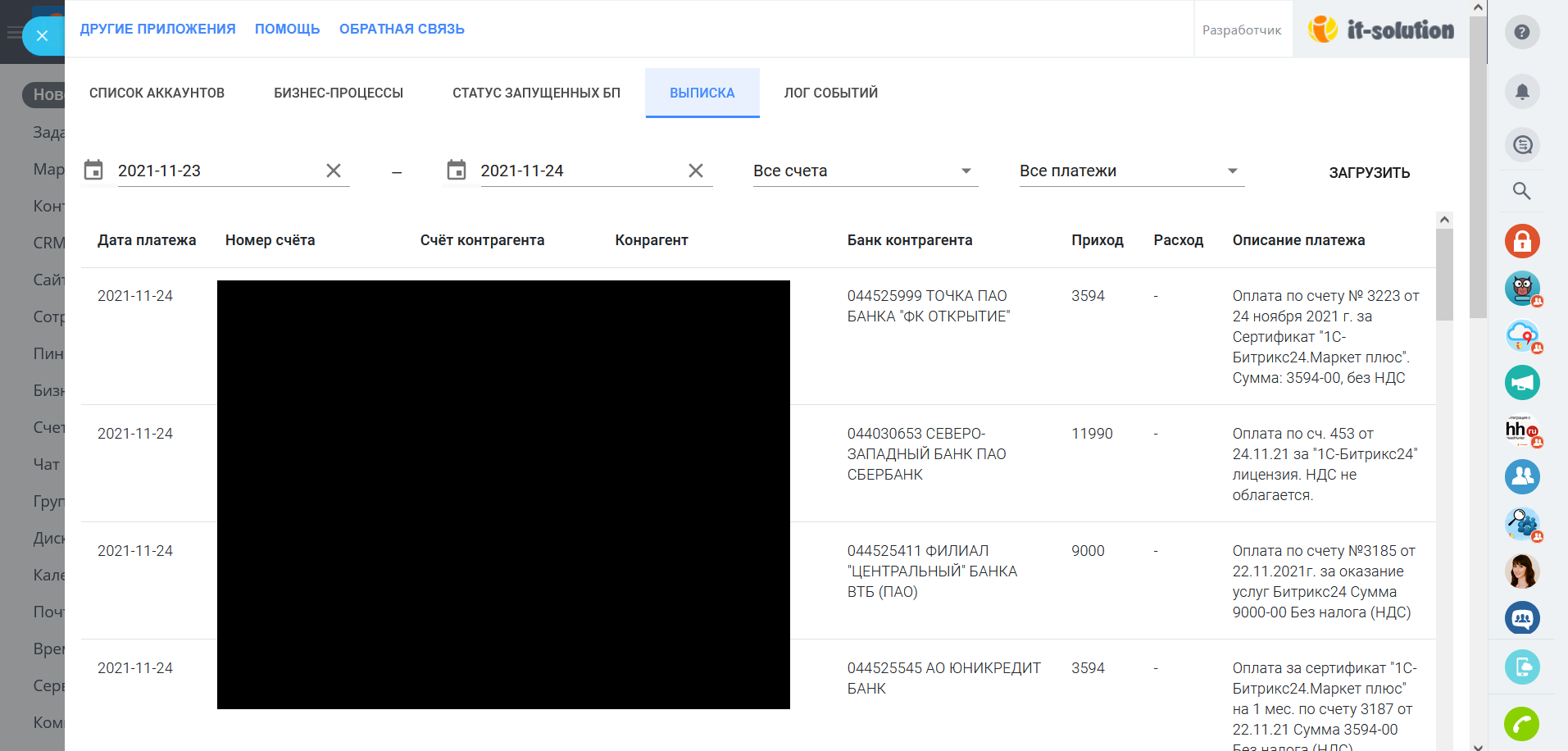The height and width of the screenshot is (751, 1568).
Task: Select 'Статус запущенных БП' tab
Action: (536, 93)
